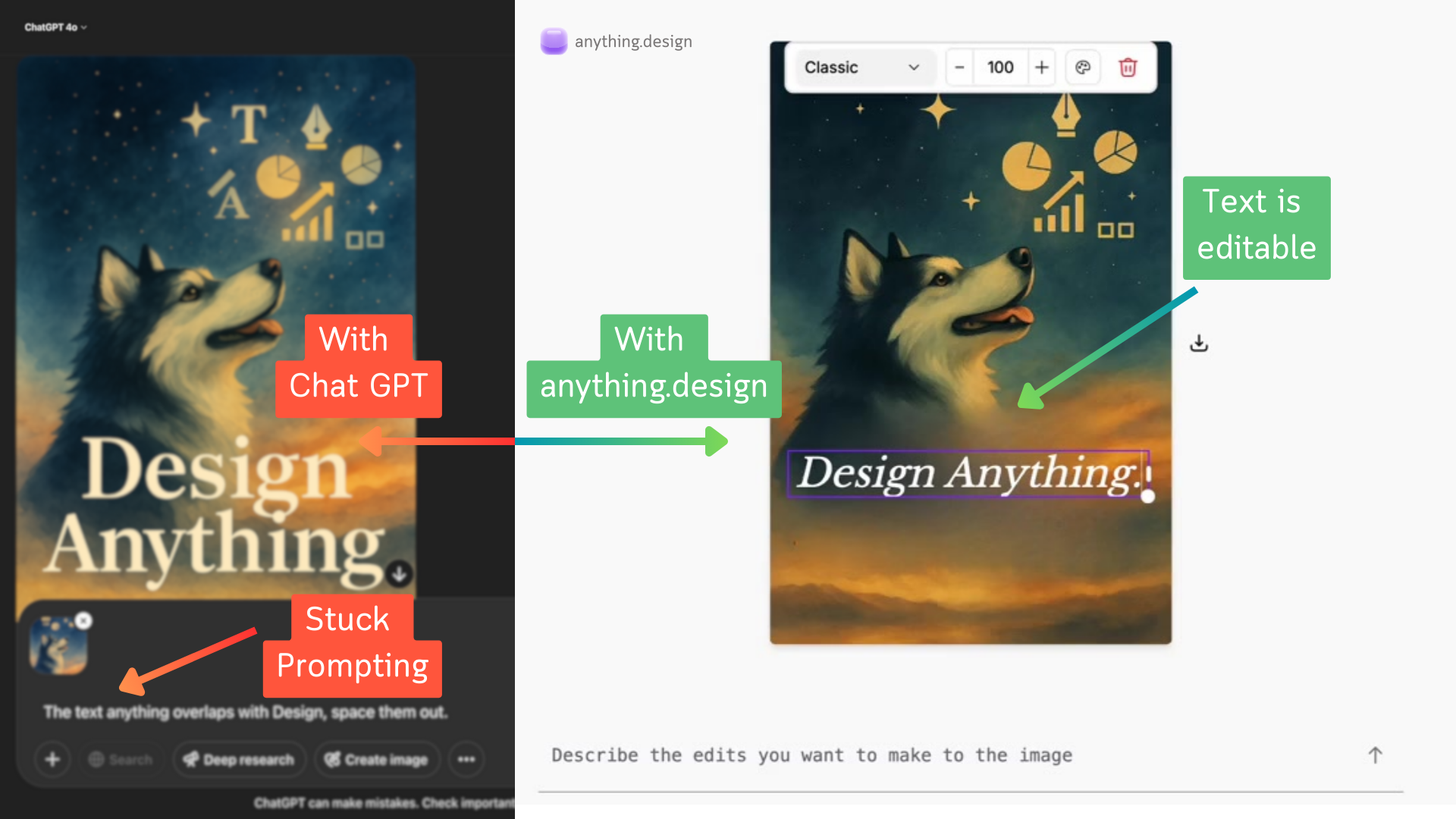Delete the text with trash icon
Image resolution: width=1456 pixels, height=819 pixels.
(1128, 67)
